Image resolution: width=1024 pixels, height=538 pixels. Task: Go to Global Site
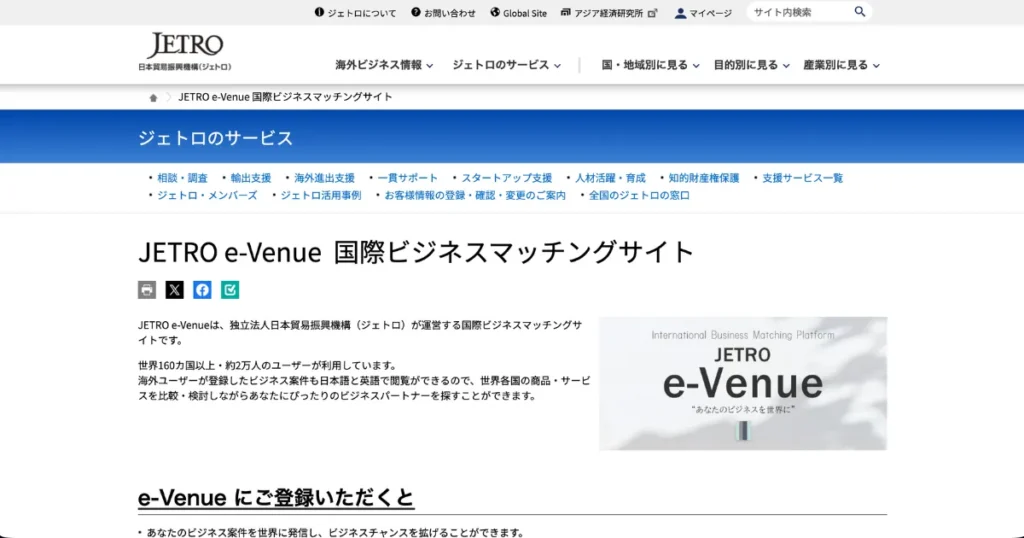(x=525, y=13)
